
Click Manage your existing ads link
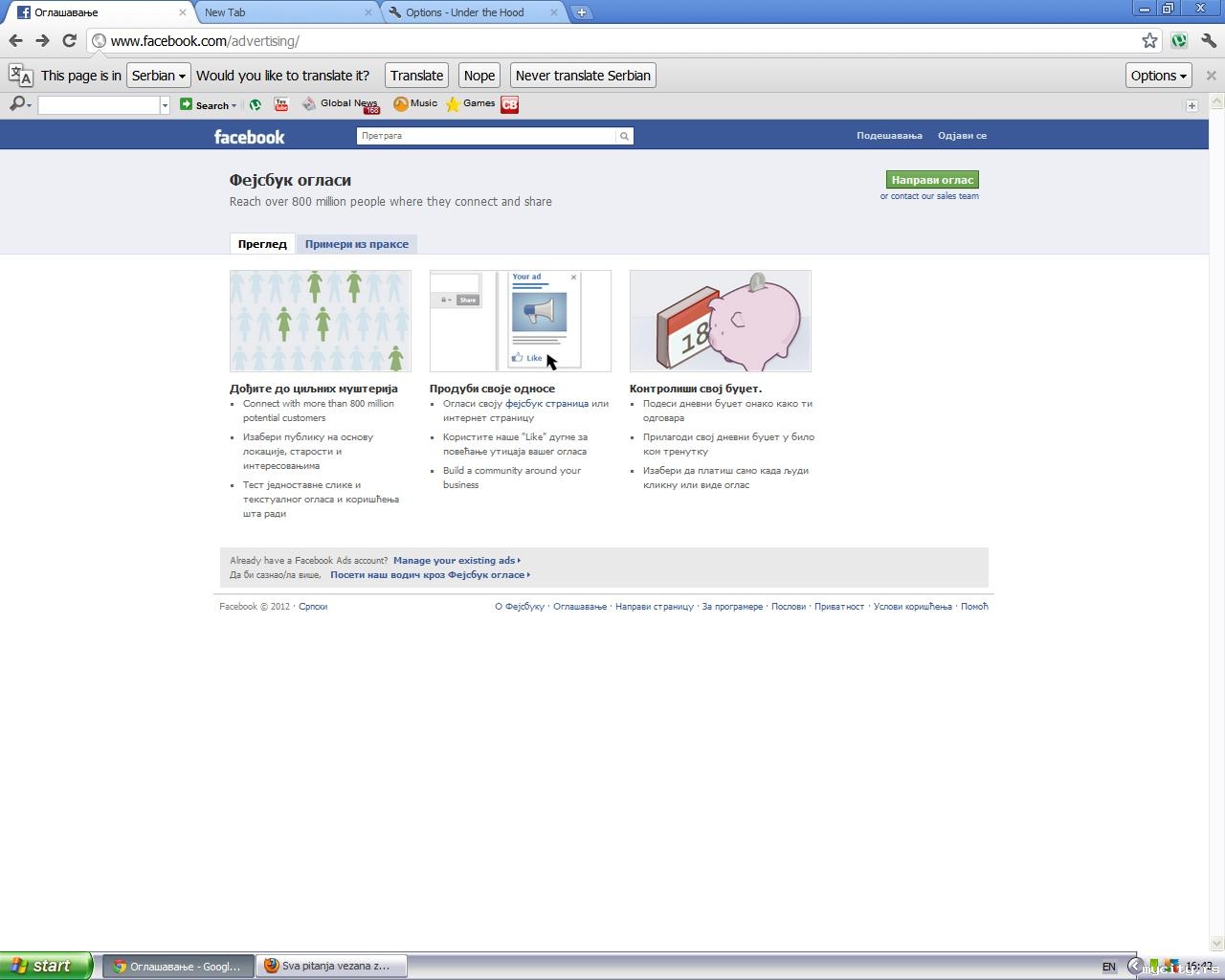click(x=457, y=561)
